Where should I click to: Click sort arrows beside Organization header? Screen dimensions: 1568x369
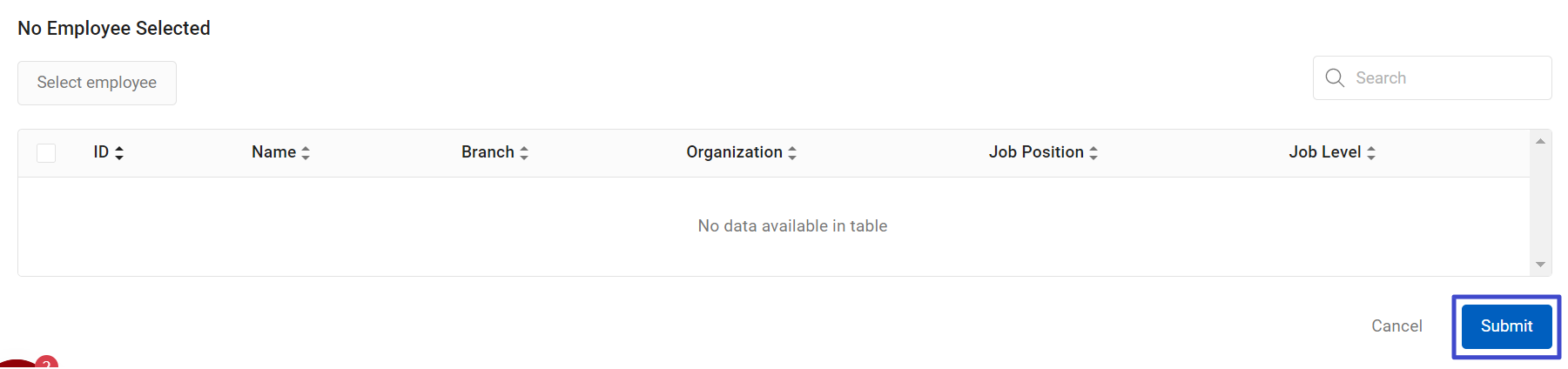coord(792,152)
